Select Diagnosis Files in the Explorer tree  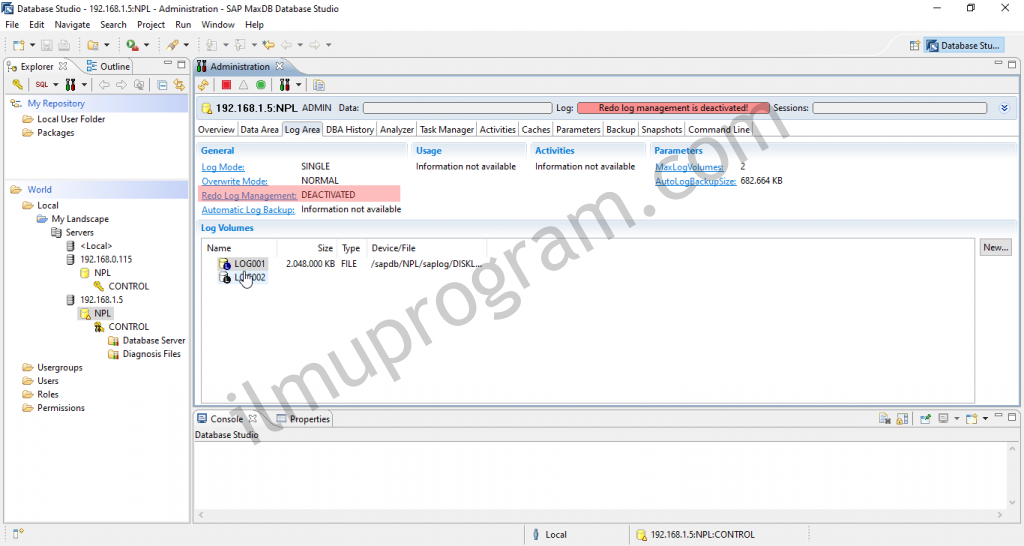[x=151, y=354]
